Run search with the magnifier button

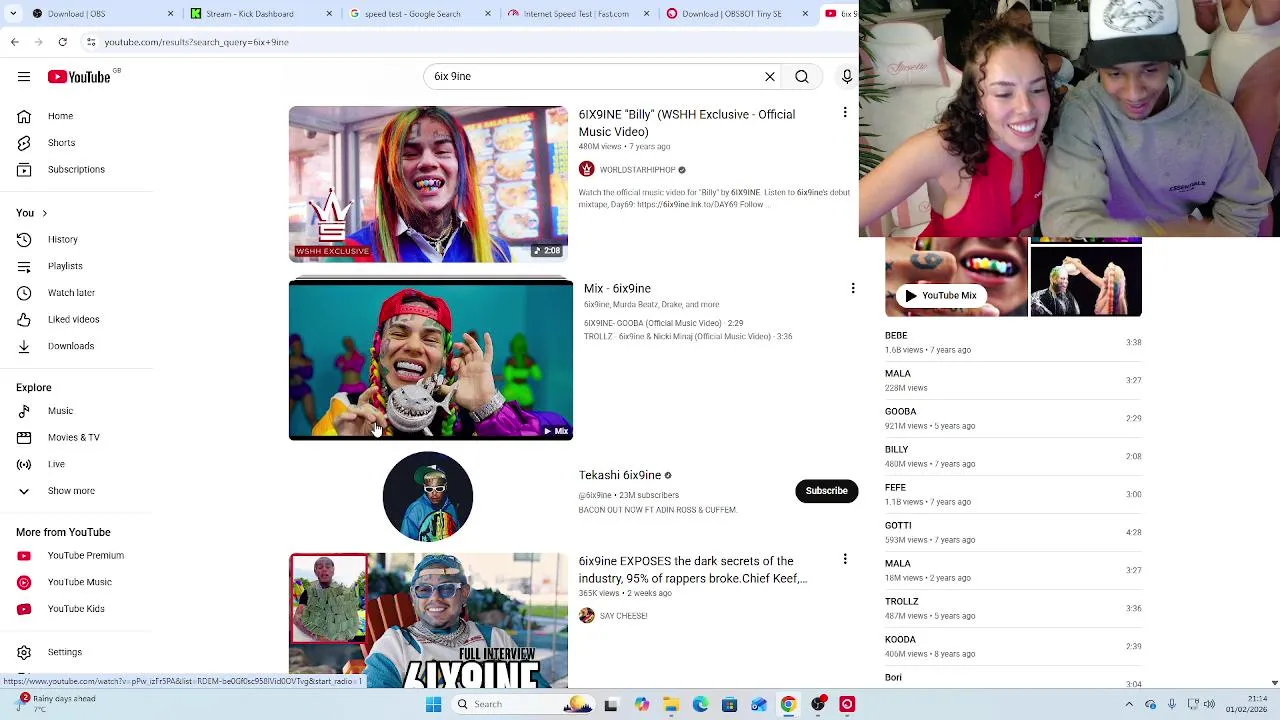tap(802, 76)
